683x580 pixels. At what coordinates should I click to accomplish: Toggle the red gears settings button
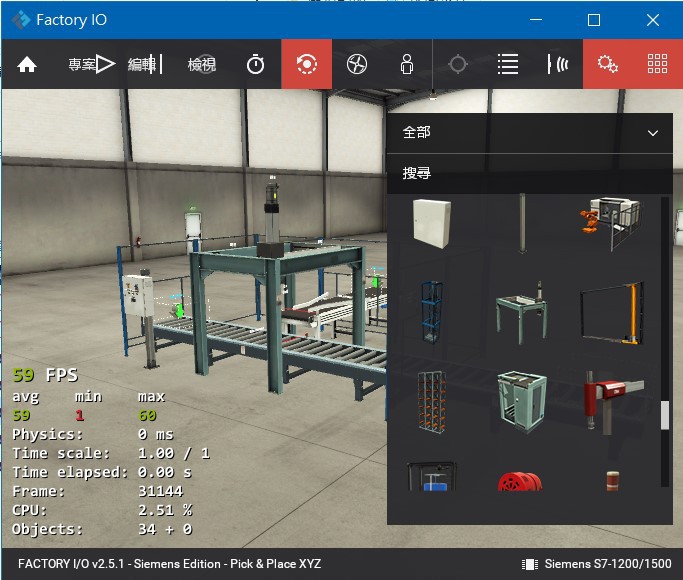pyautogui.click(x=607, y=64)
